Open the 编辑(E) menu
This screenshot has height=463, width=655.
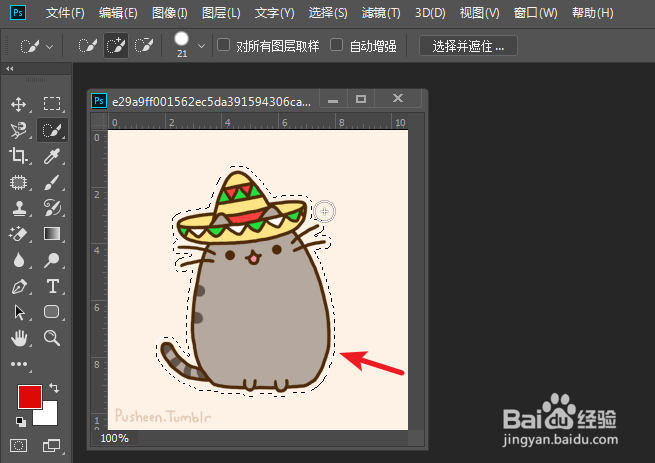click(x=118, y=13)
